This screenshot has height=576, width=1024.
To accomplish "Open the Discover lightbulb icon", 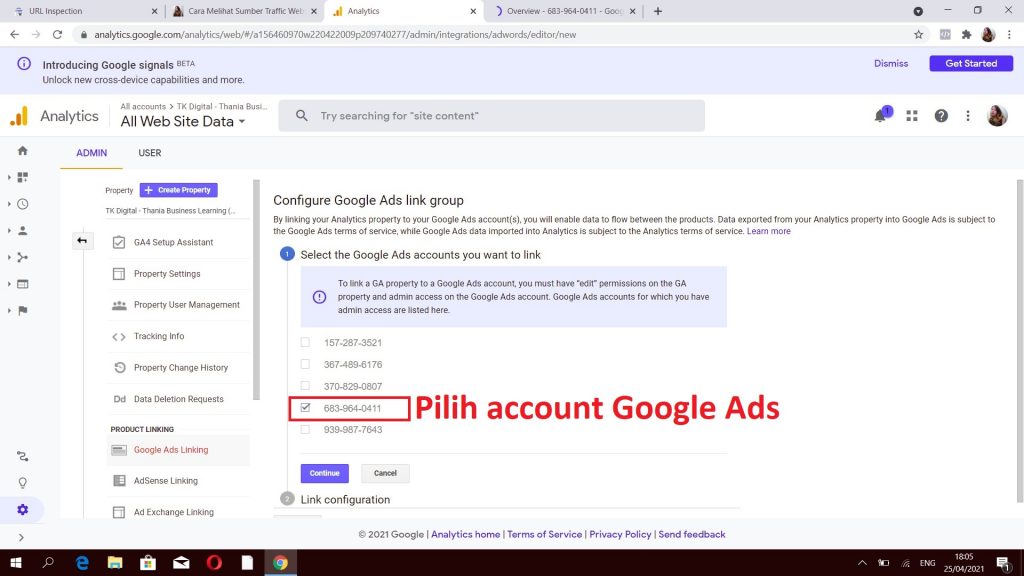I will point(23,483).
